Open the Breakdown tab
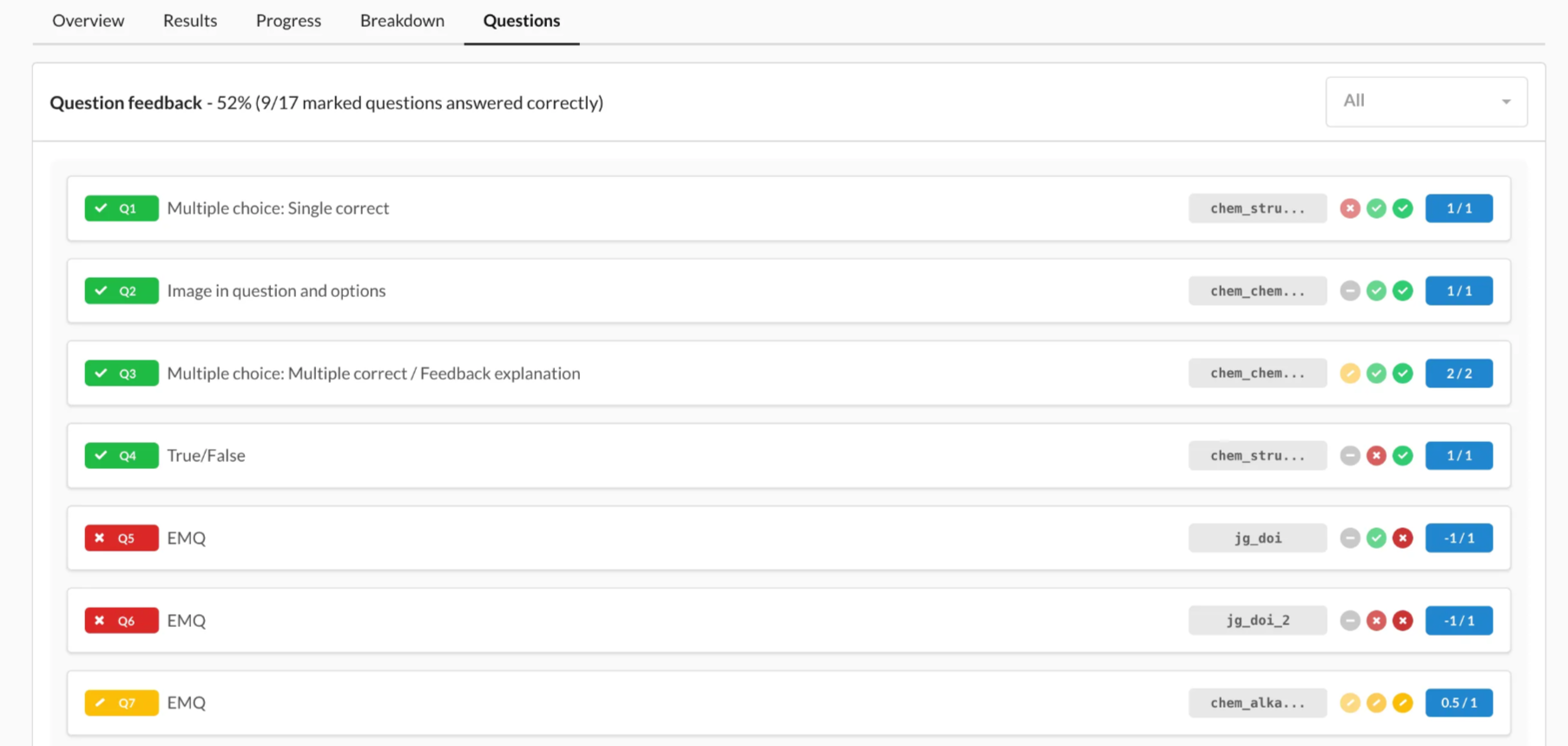 pos(402,21)
